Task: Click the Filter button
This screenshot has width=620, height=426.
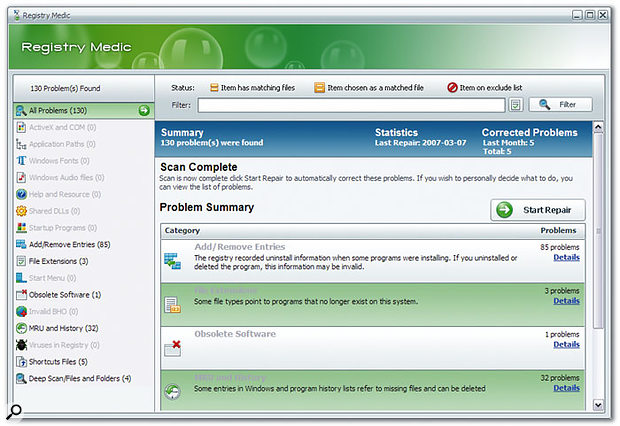Action: click(561, 105)
